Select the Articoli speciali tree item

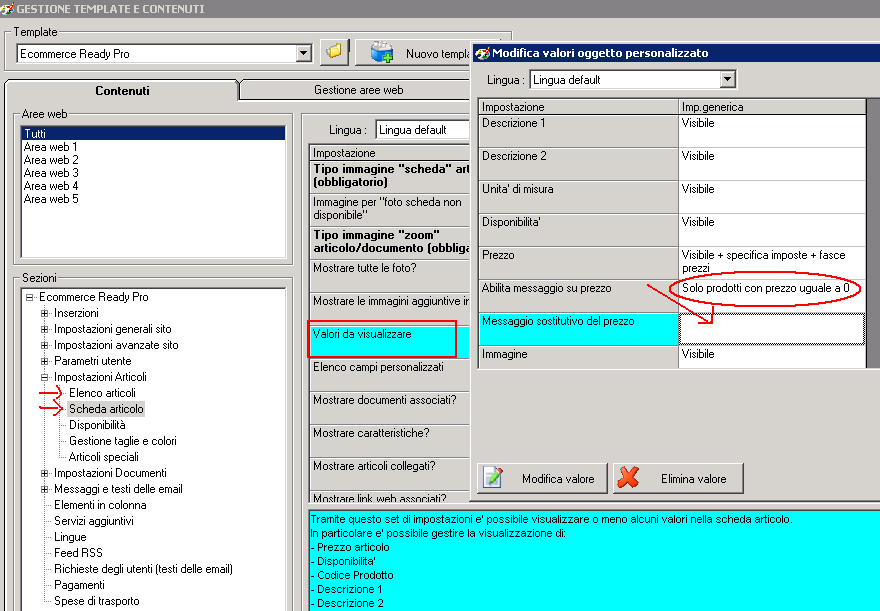pos(103,457)
